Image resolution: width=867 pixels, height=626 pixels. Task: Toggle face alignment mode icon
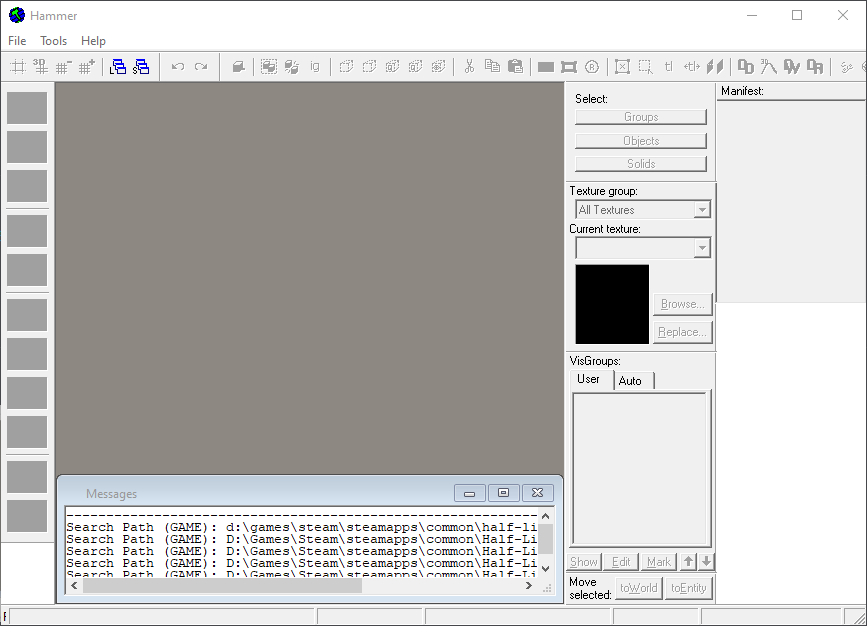(715, 67)
